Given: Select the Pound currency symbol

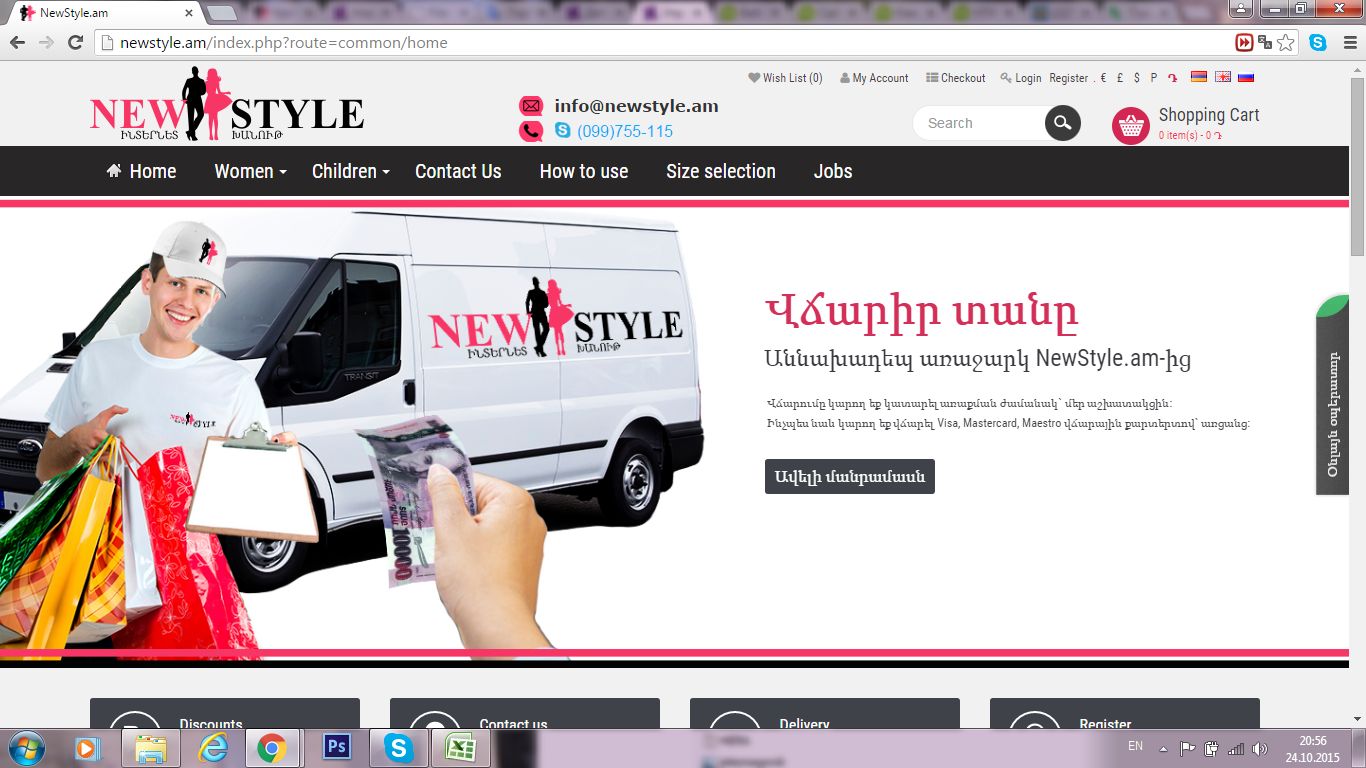Looking at the screenshot, I should (1120, 78).
